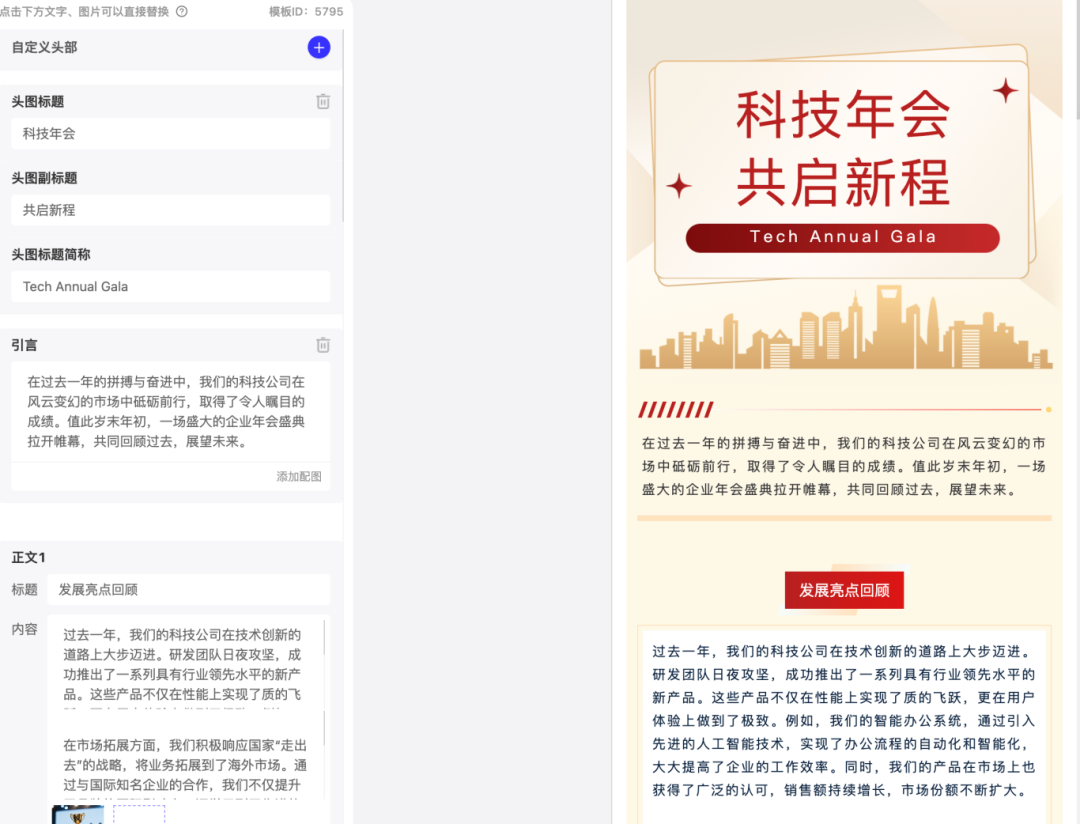Edit the 科技年会 title input field
This screenshot has width=1080, height=824.
(x=170, y=133)
